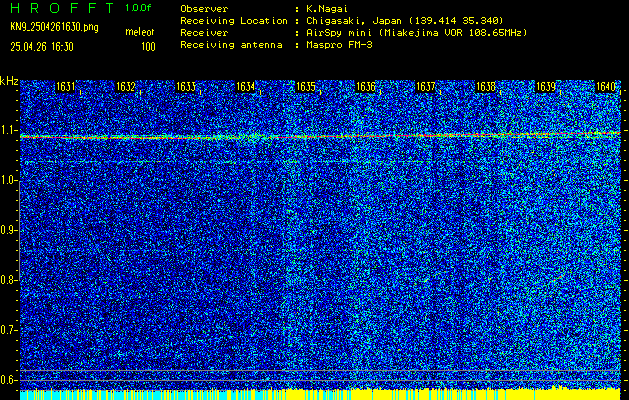
Task: Click the HROFFT title text
Action: point(62,8)
